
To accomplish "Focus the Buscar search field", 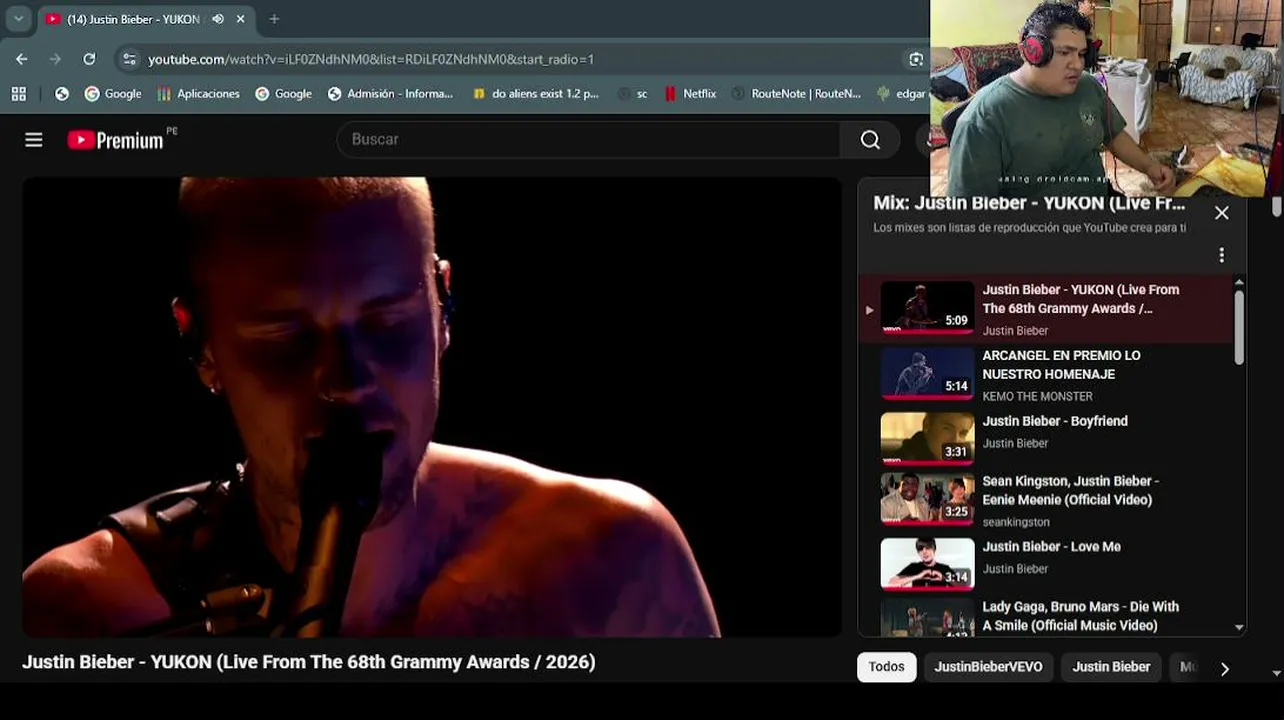I will [x=588, y=140].
